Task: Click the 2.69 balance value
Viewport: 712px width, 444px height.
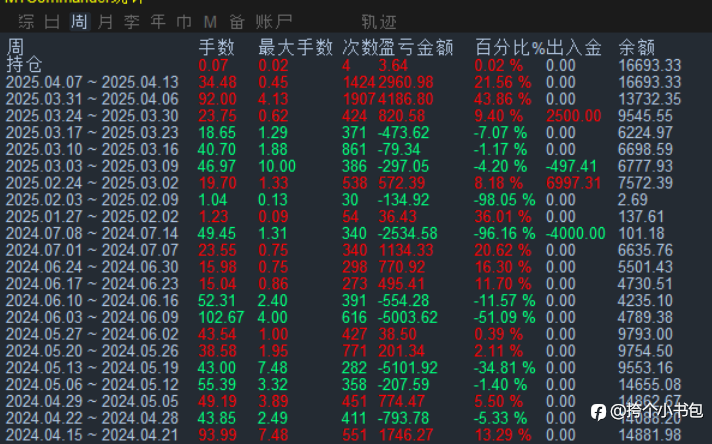Action: pos(633,200)
